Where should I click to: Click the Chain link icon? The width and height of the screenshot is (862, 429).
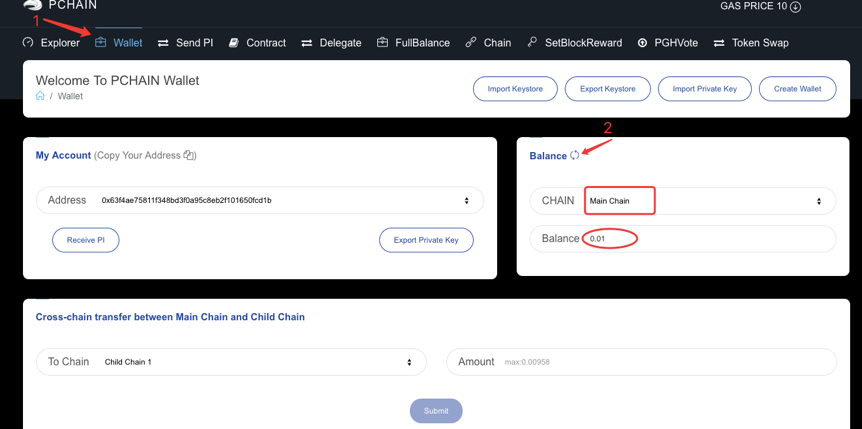[x=471, y=42]
